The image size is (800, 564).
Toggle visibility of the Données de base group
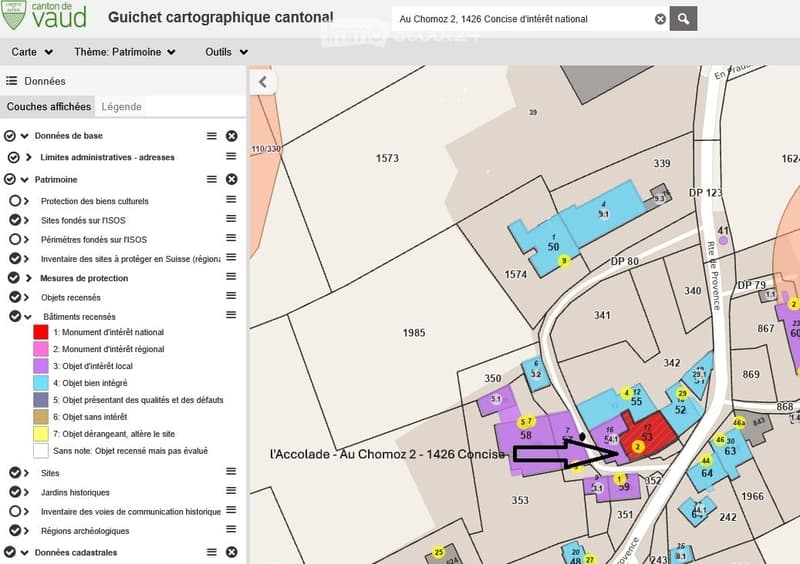(x=9, y=136)
